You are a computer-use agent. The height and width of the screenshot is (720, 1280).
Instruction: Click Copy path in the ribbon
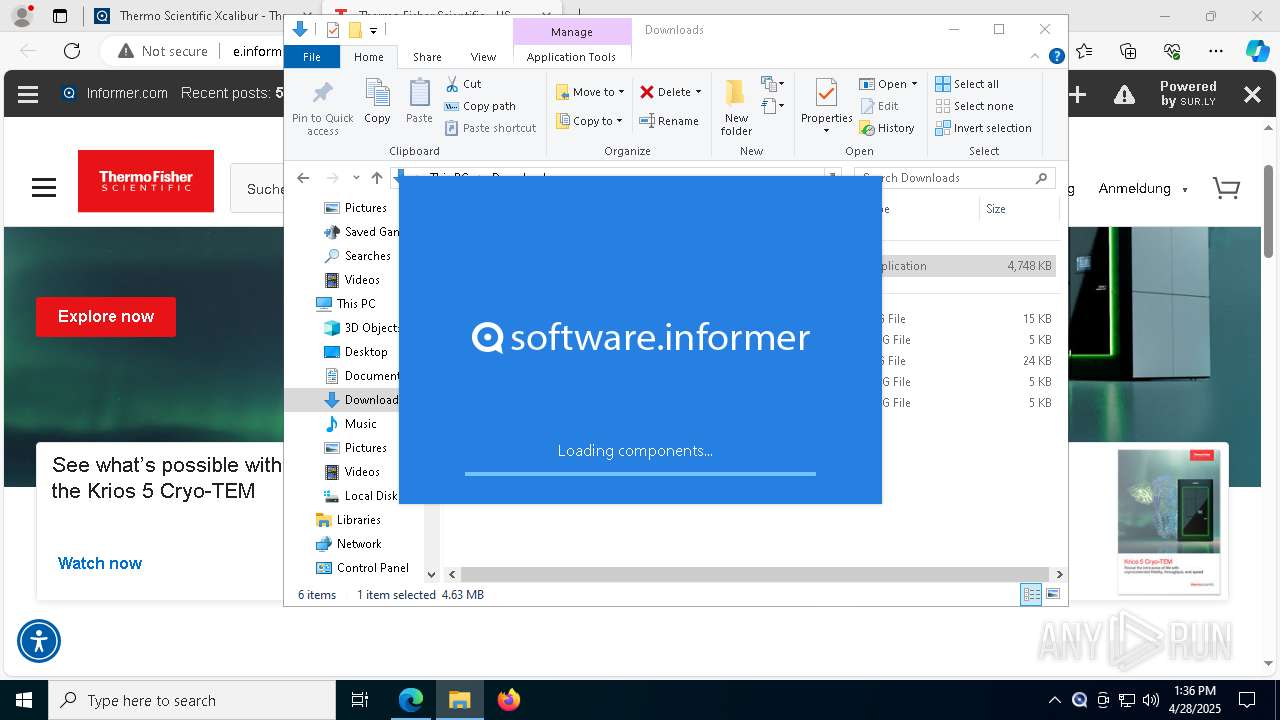480,106
